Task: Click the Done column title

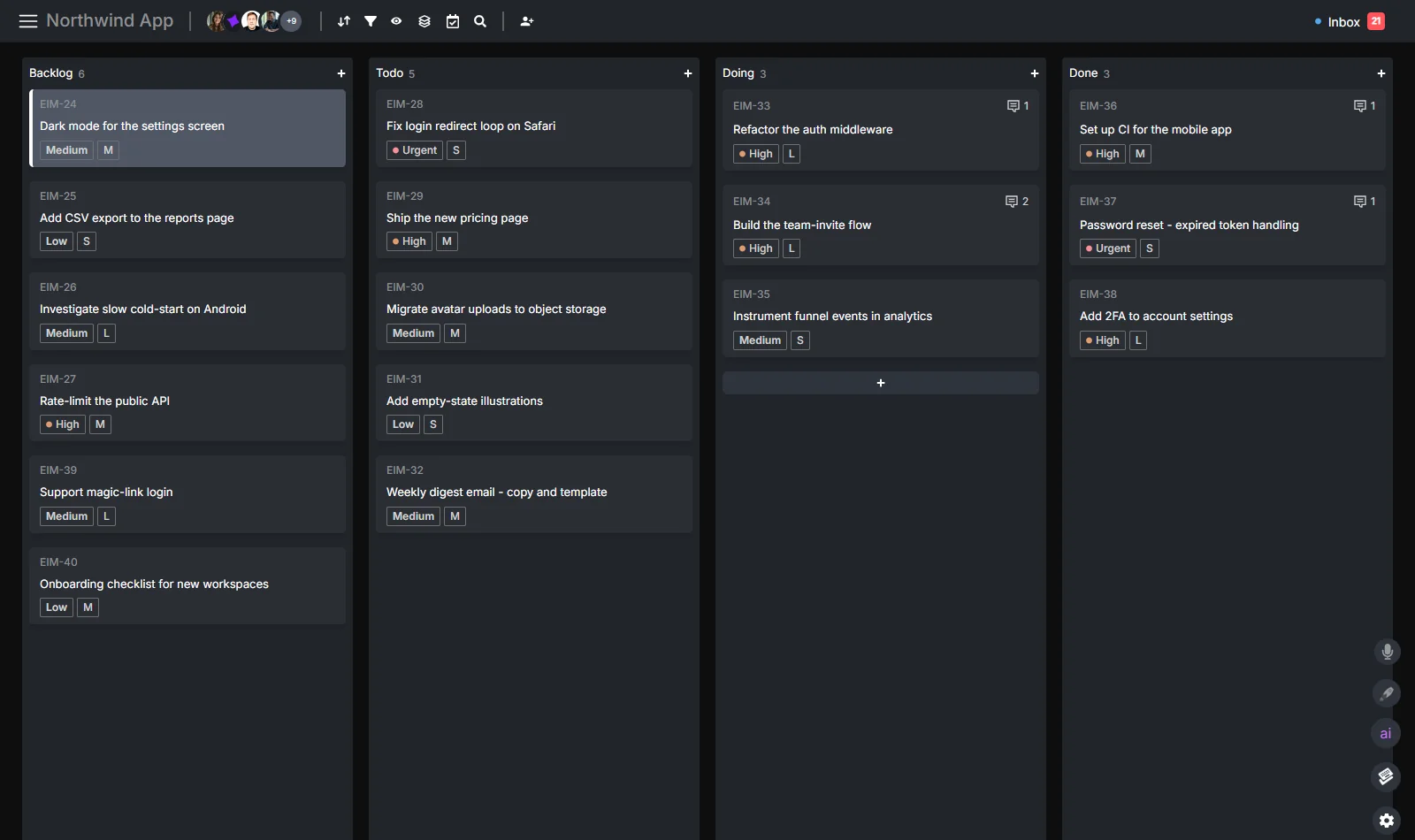Action: coord(1083,73)
